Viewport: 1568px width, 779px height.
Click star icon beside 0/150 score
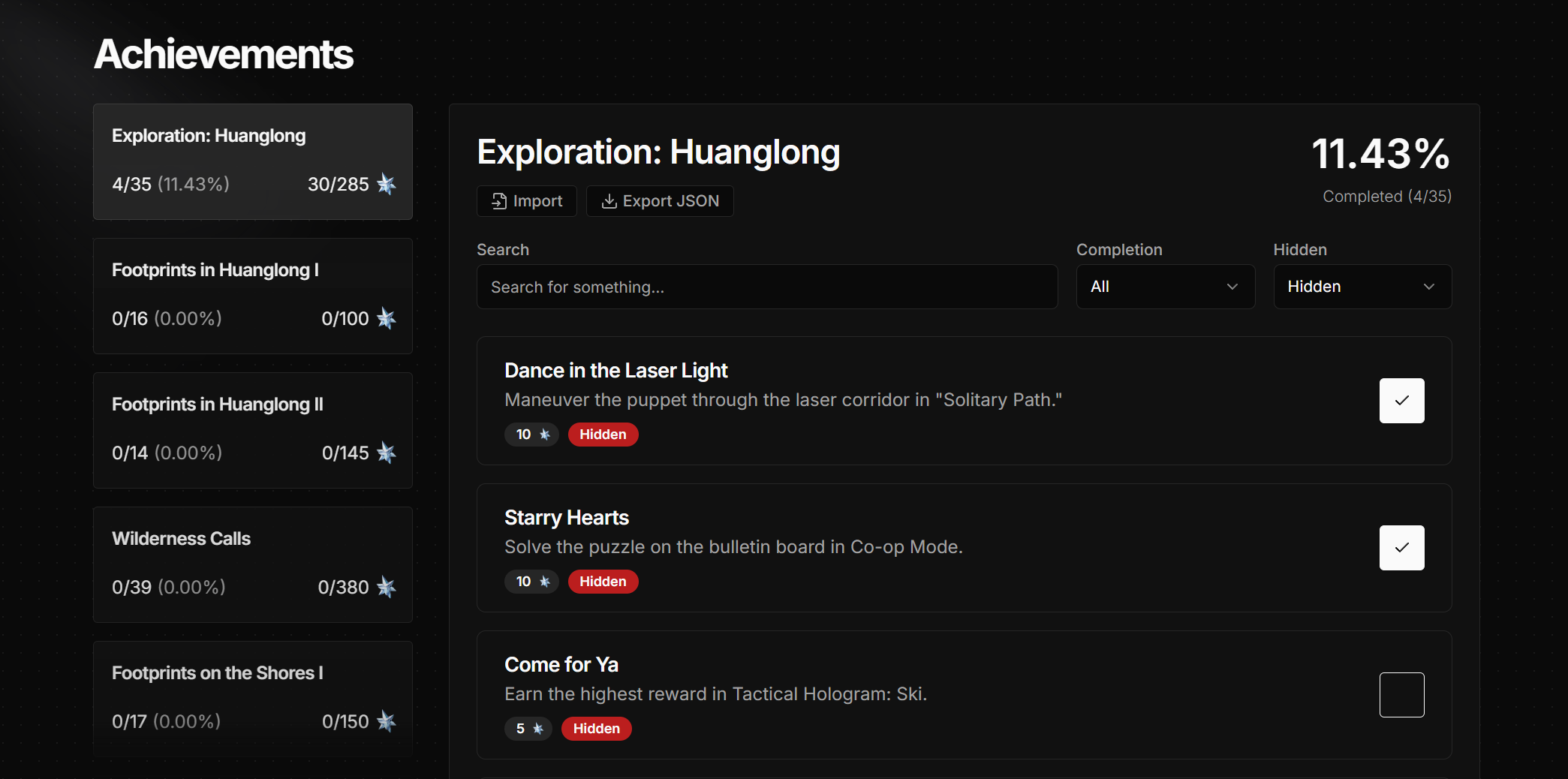coord(387,721)
